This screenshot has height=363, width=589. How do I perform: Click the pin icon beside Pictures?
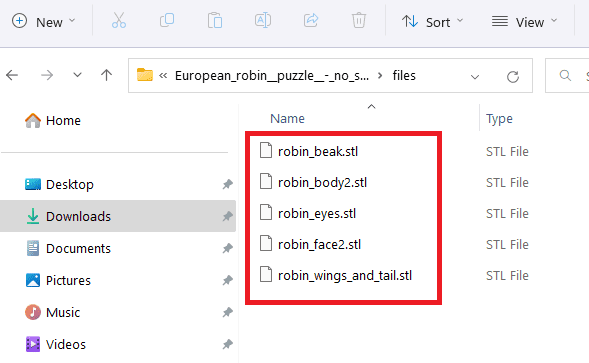coord(227,280)
